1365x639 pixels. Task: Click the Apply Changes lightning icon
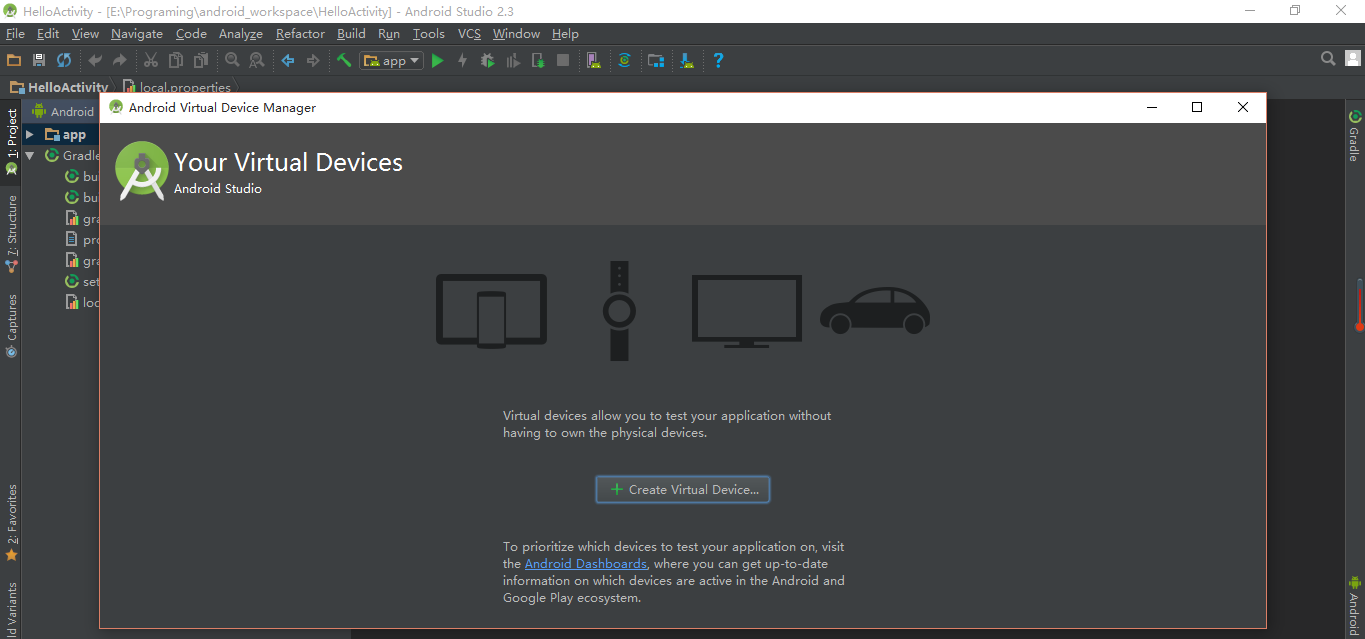click(462, 60)
